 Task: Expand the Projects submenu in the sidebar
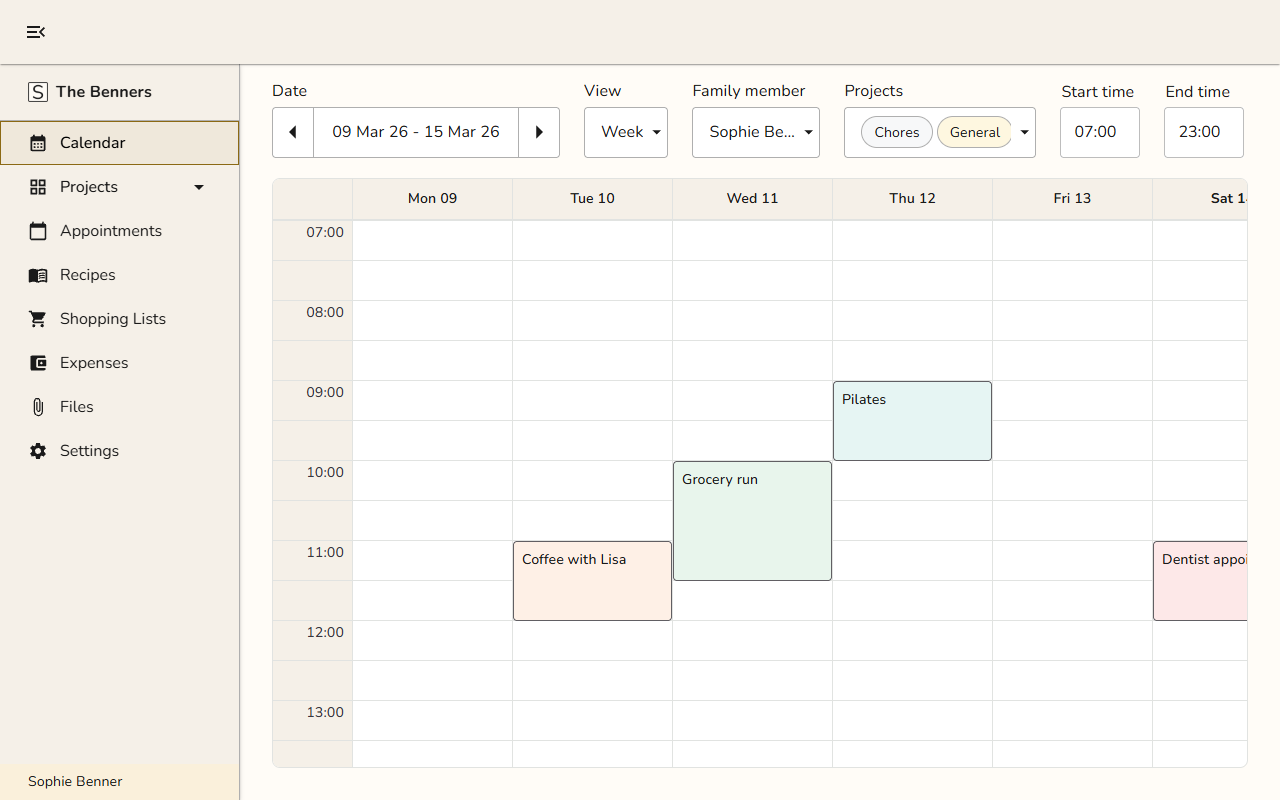(199, 187)
